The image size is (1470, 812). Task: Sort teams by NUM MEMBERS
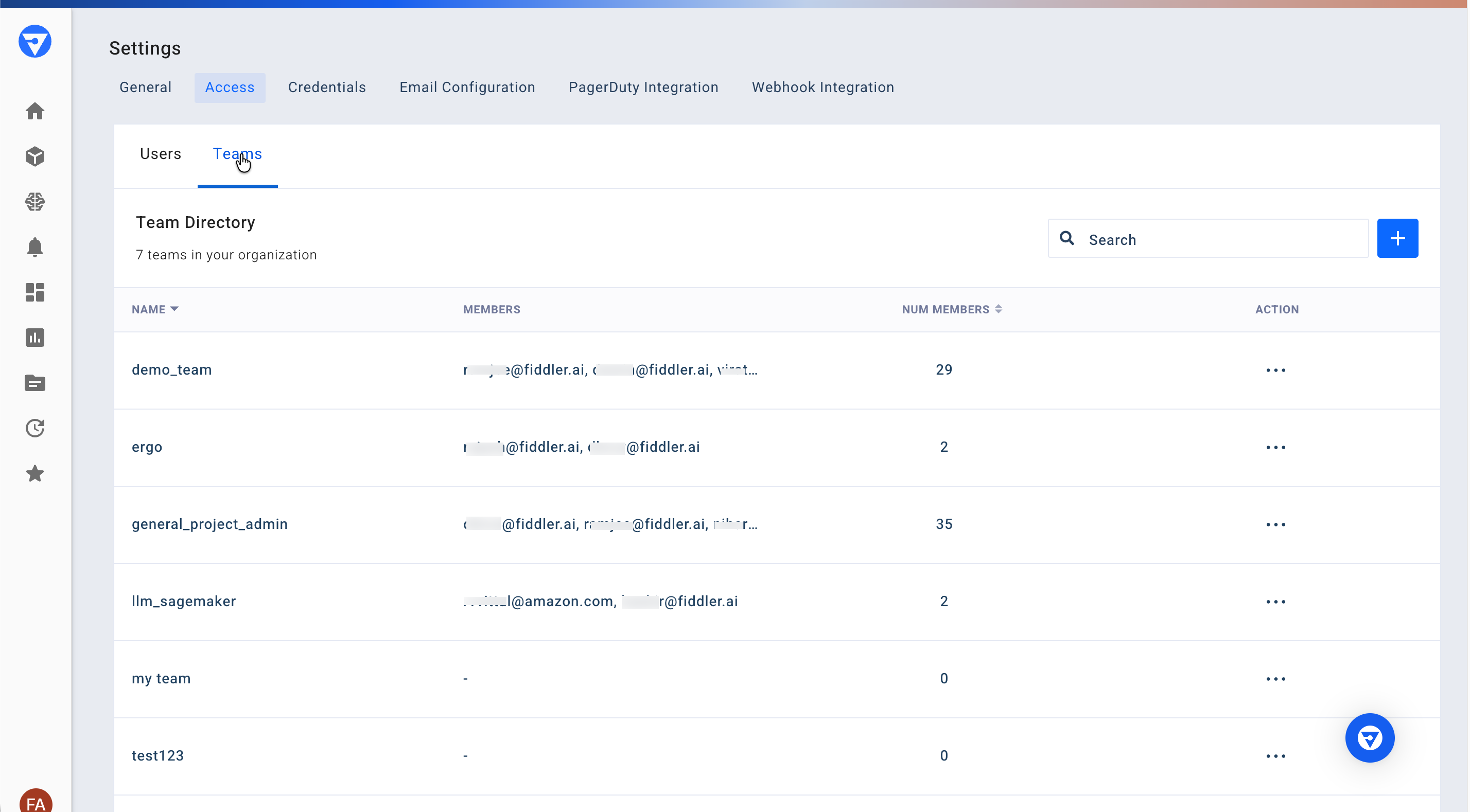pos(951,309)
